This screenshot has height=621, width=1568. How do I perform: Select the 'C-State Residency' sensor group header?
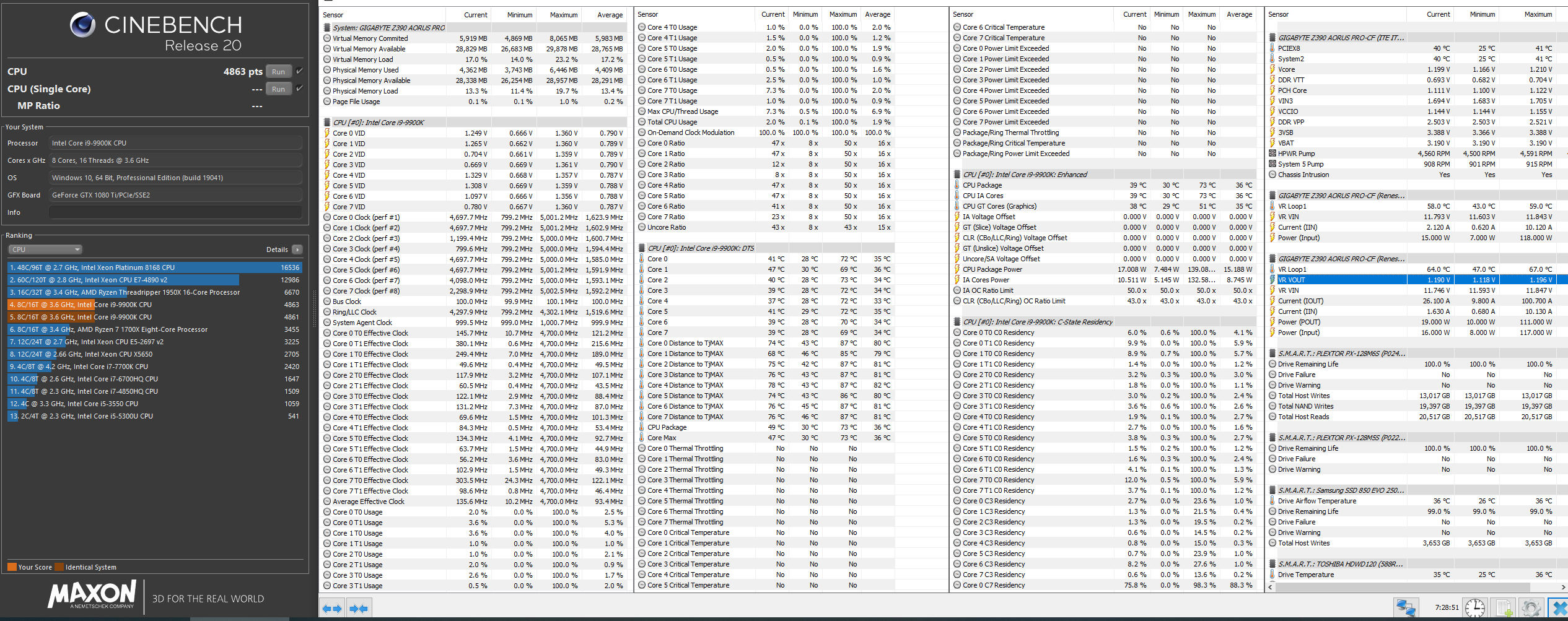click(x=1106, y=322)
